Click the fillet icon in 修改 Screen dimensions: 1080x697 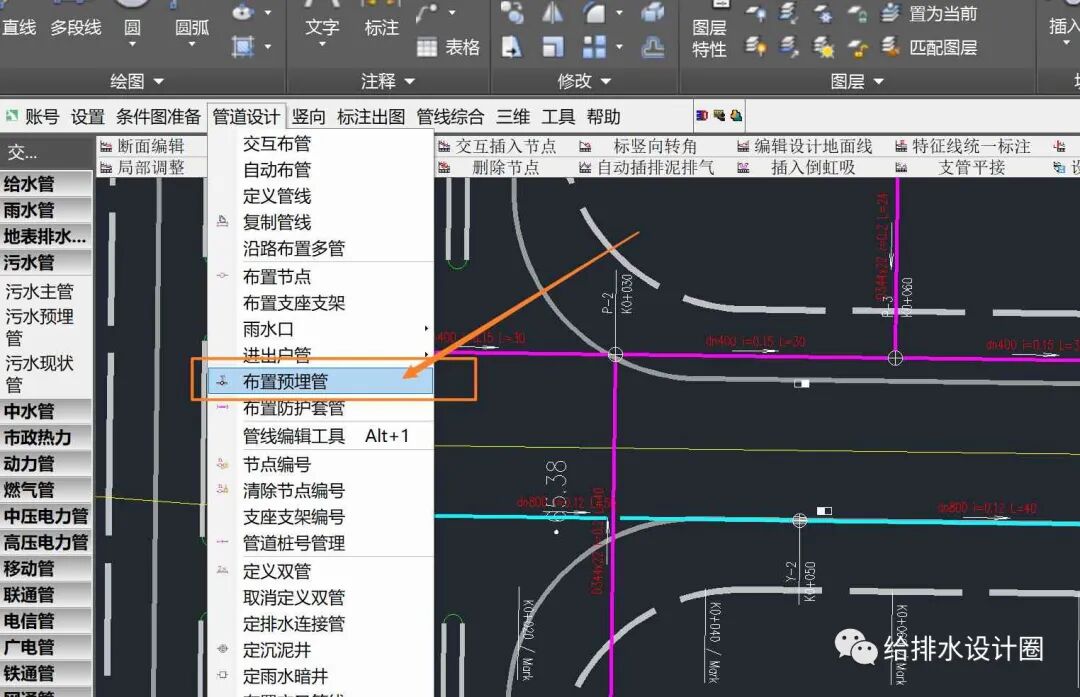coord(593,12)
